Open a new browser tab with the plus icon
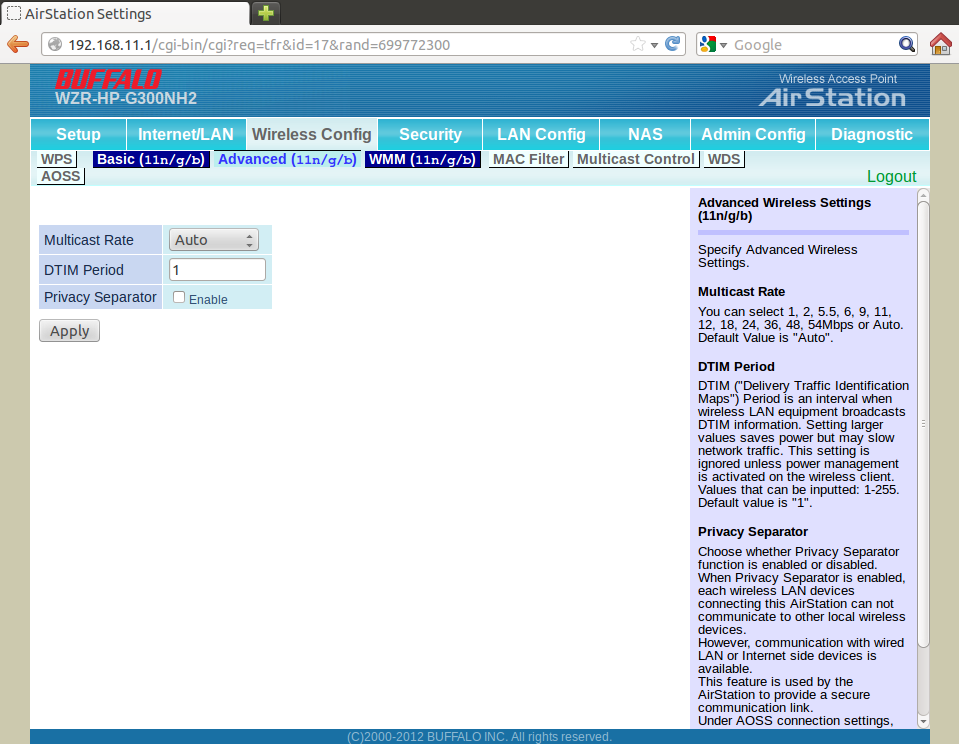Viewport: 959px width, 744px height. (265, 13)
